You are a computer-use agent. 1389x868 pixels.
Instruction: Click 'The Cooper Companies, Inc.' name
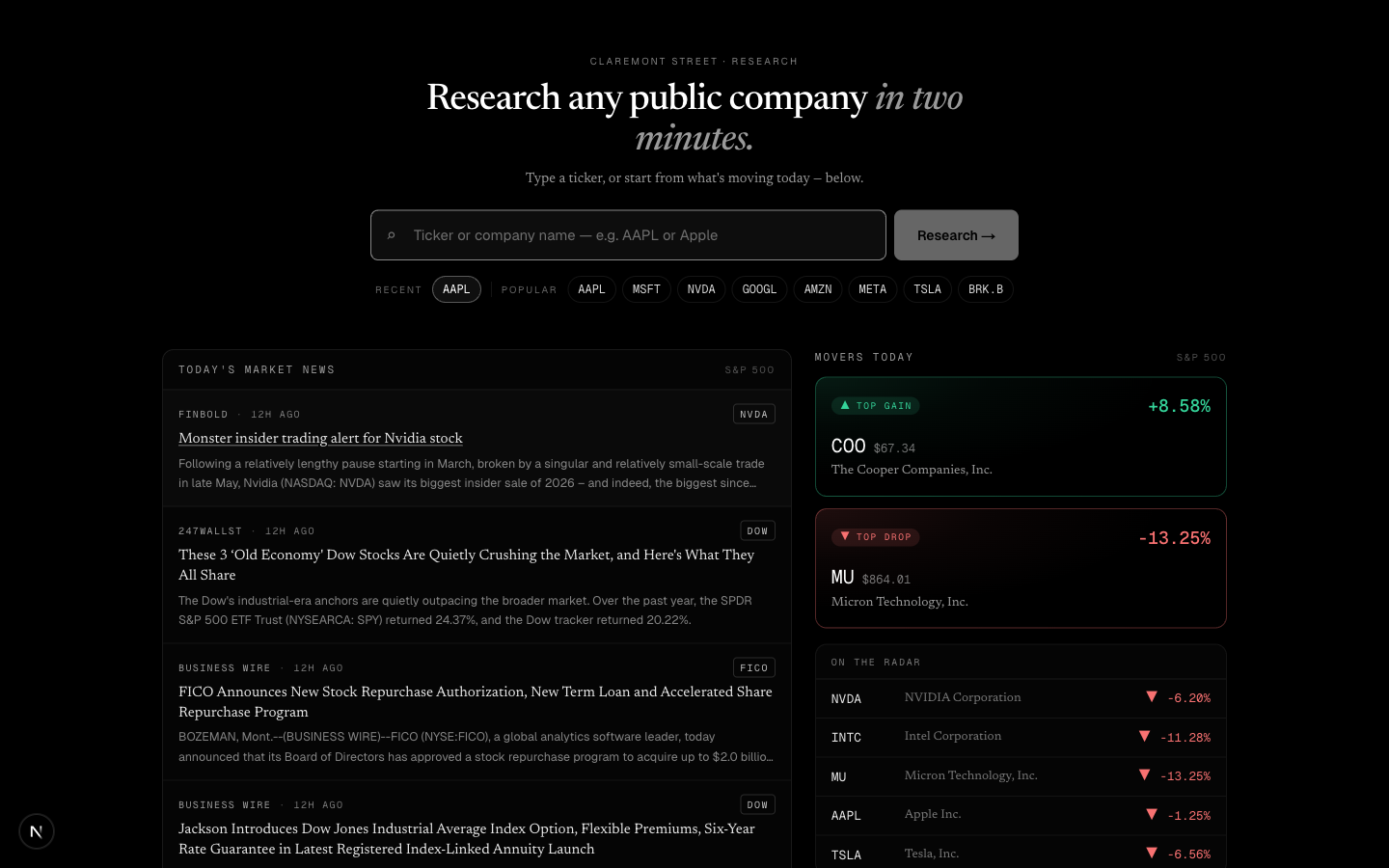(912, 470)
